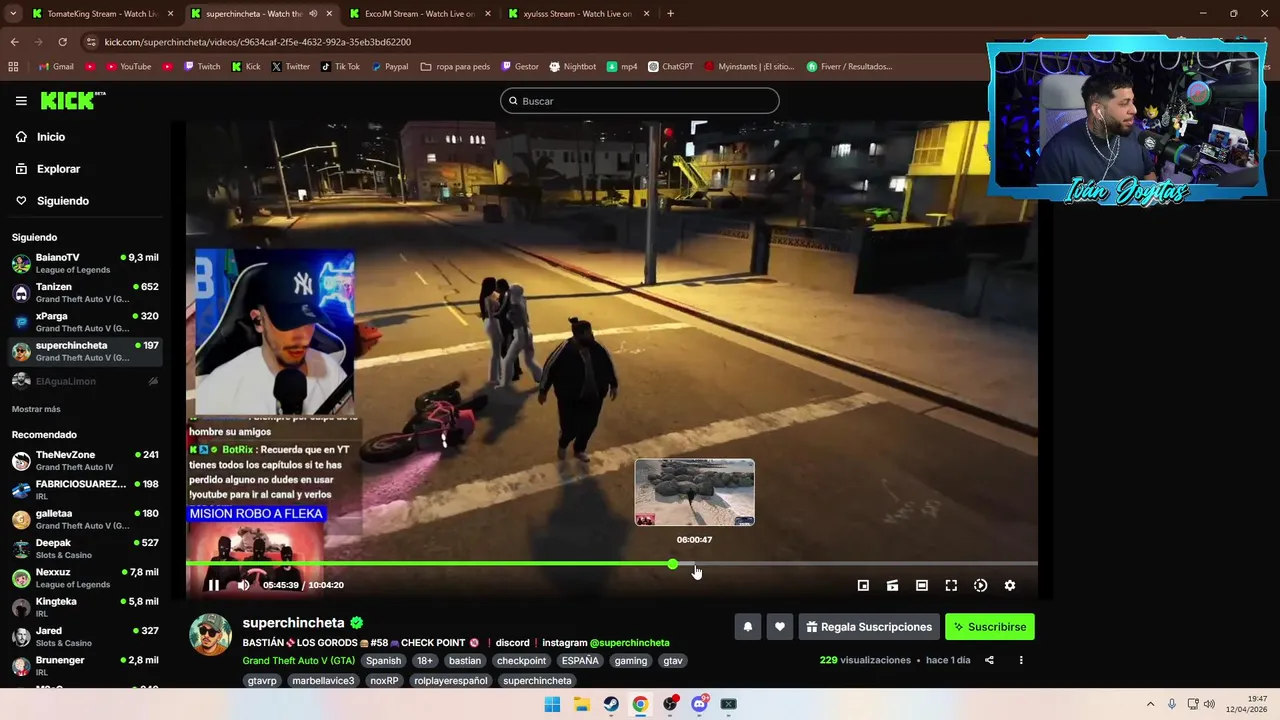This screenshot has width=1280, height=720.
Task: Open Tanizen channel in Siguiendo list
Action: pos(85,293)
